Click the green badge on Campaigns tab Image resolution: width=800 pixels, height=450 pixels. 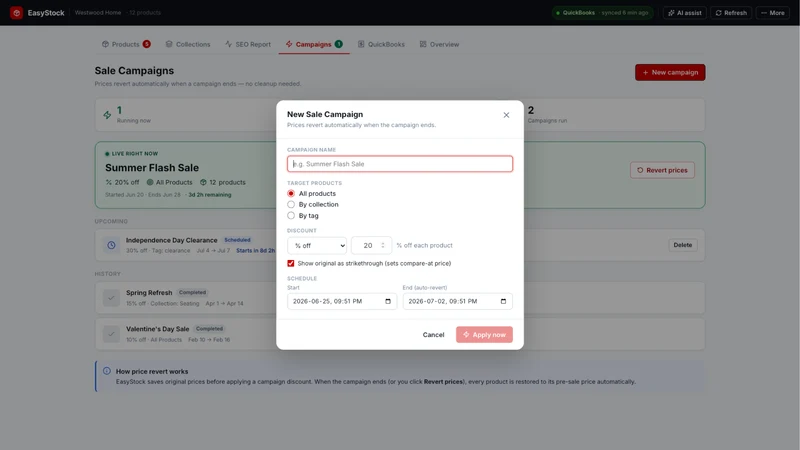(x=338, y=44)
